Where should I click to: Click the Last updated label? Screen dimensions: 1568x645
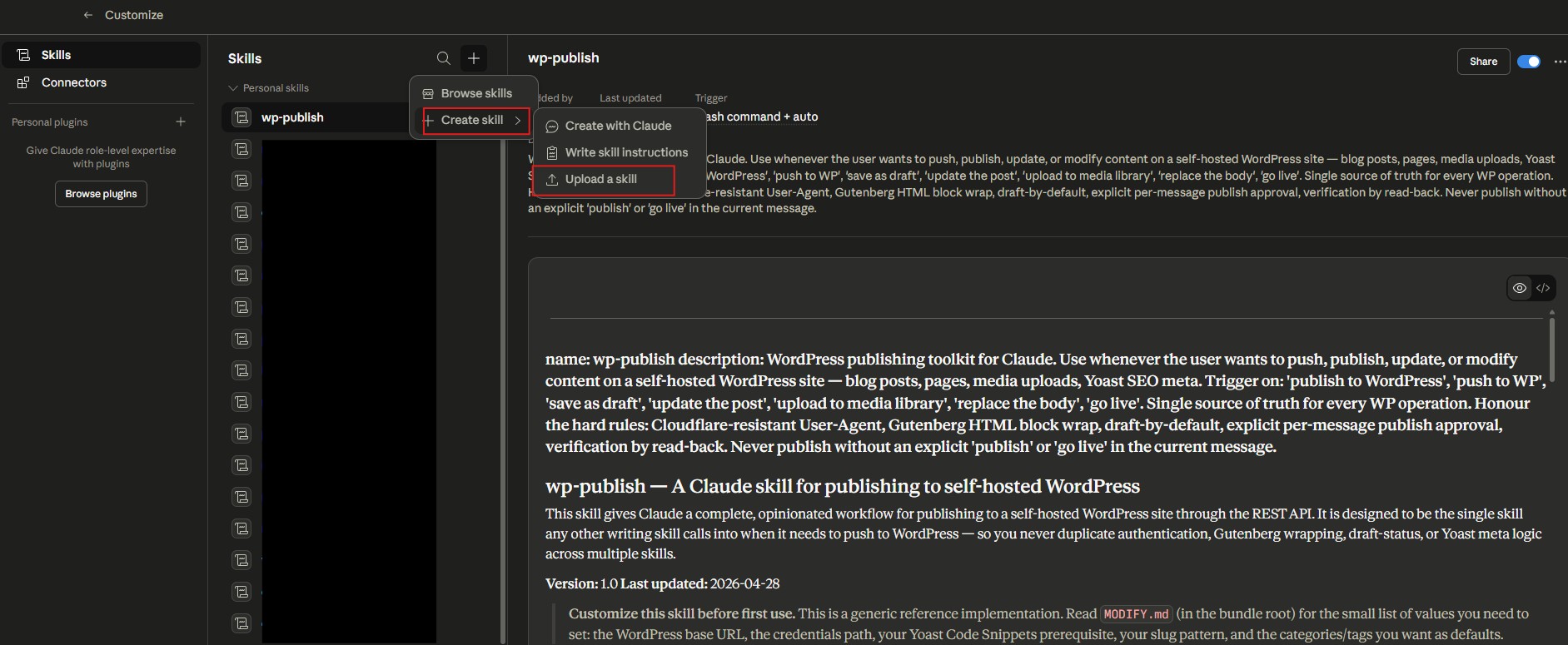click(630, 97)
